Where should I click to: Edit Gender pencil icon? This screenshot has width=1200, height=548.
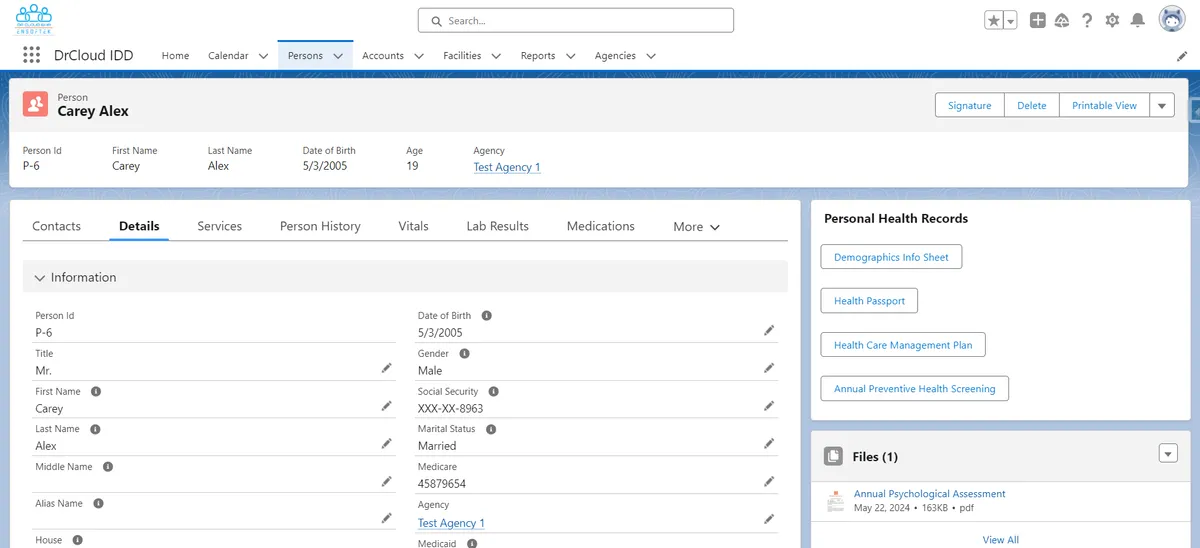(x=769, y=368)
